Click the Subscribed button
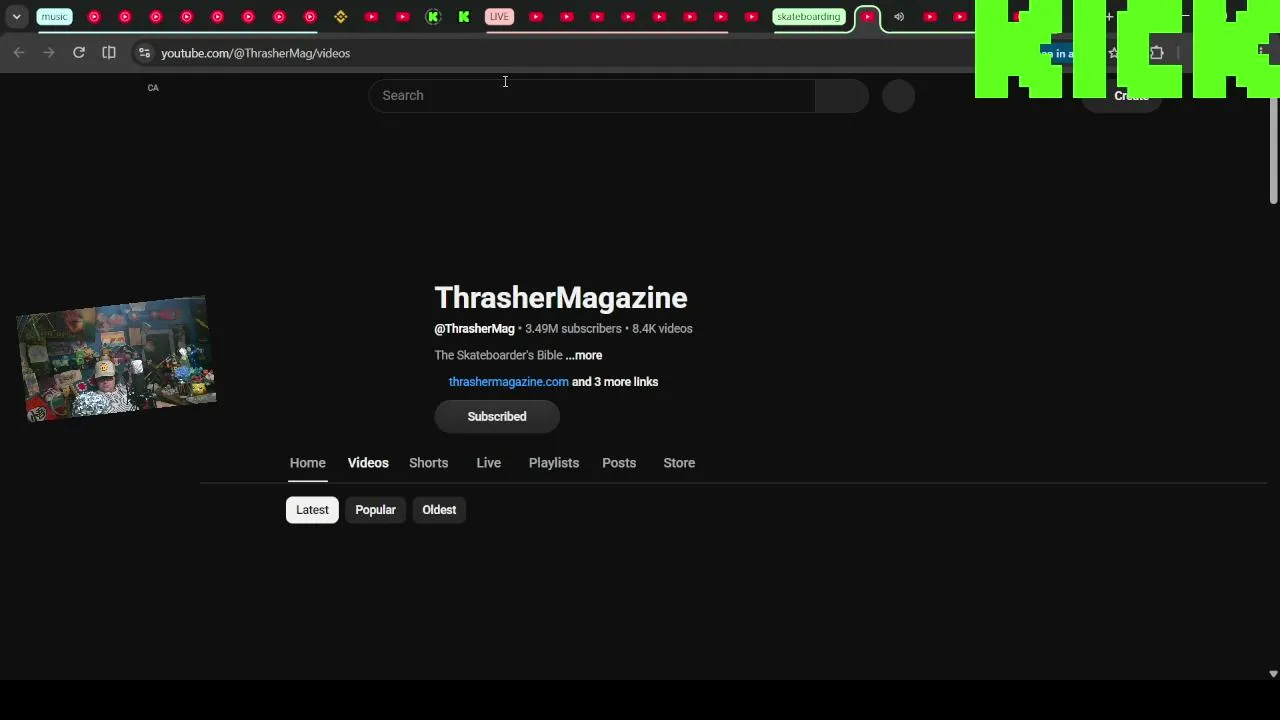 pyautogui.click(x=497, y=417)
